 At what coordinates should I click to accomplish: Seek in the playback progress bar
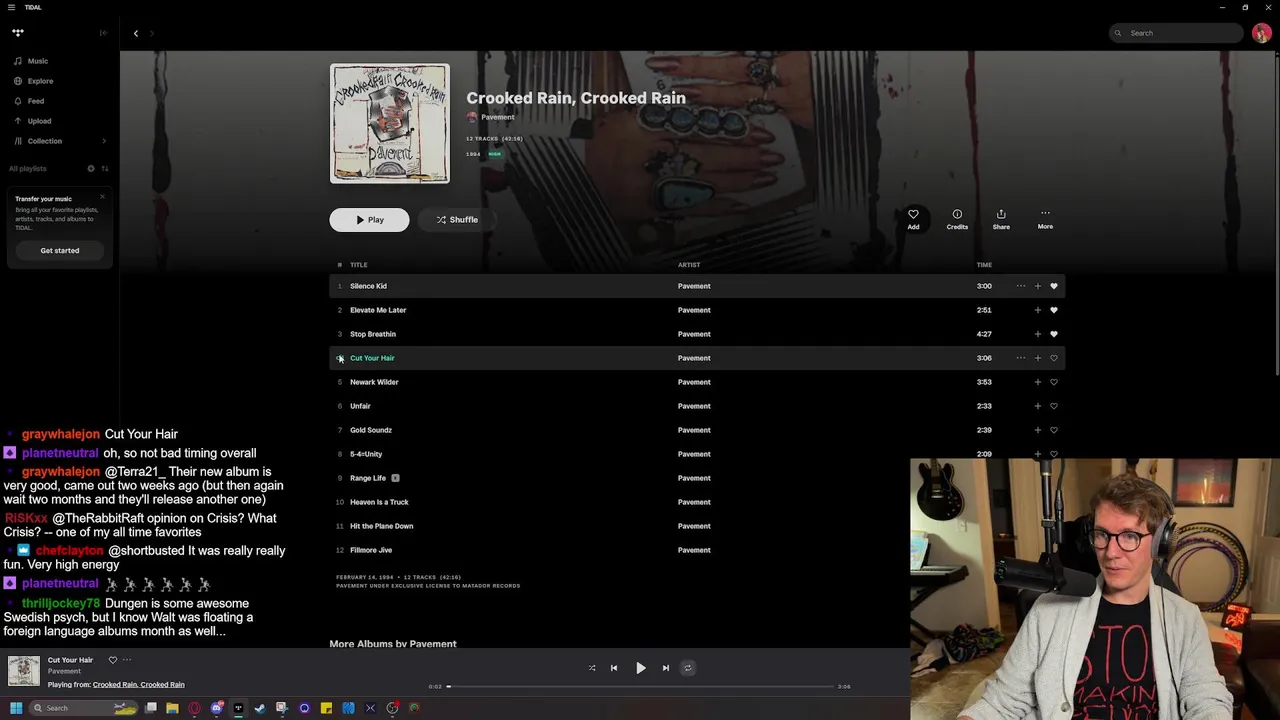[640, 687]
